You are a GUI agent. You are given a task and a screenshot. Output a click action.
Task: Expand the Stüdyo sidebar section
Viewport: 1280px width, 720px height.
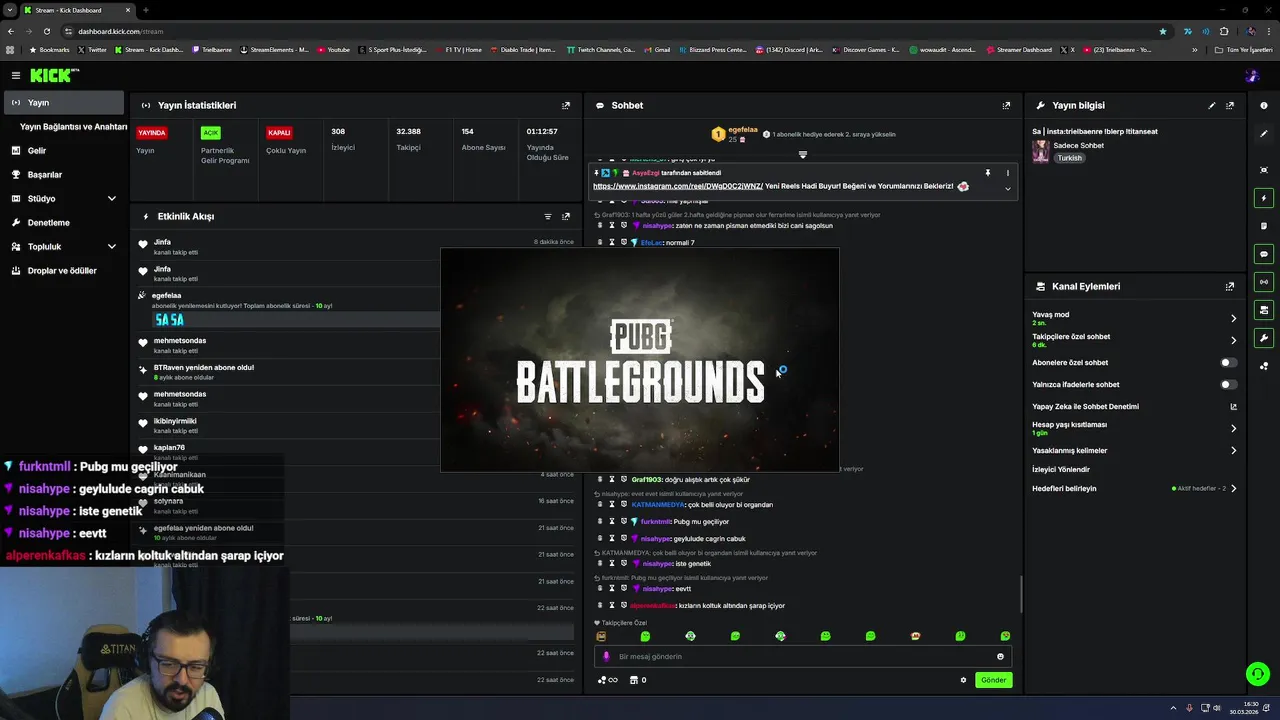point(111,199)
